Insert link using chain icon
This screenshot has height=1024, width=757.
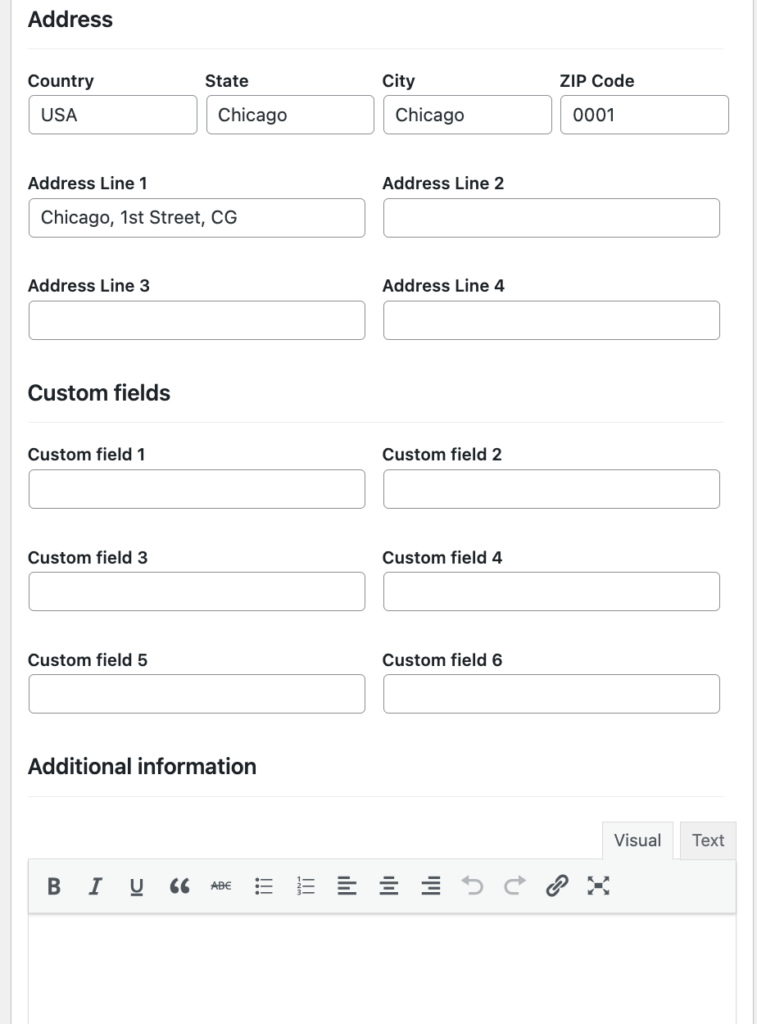coord(556,886)
